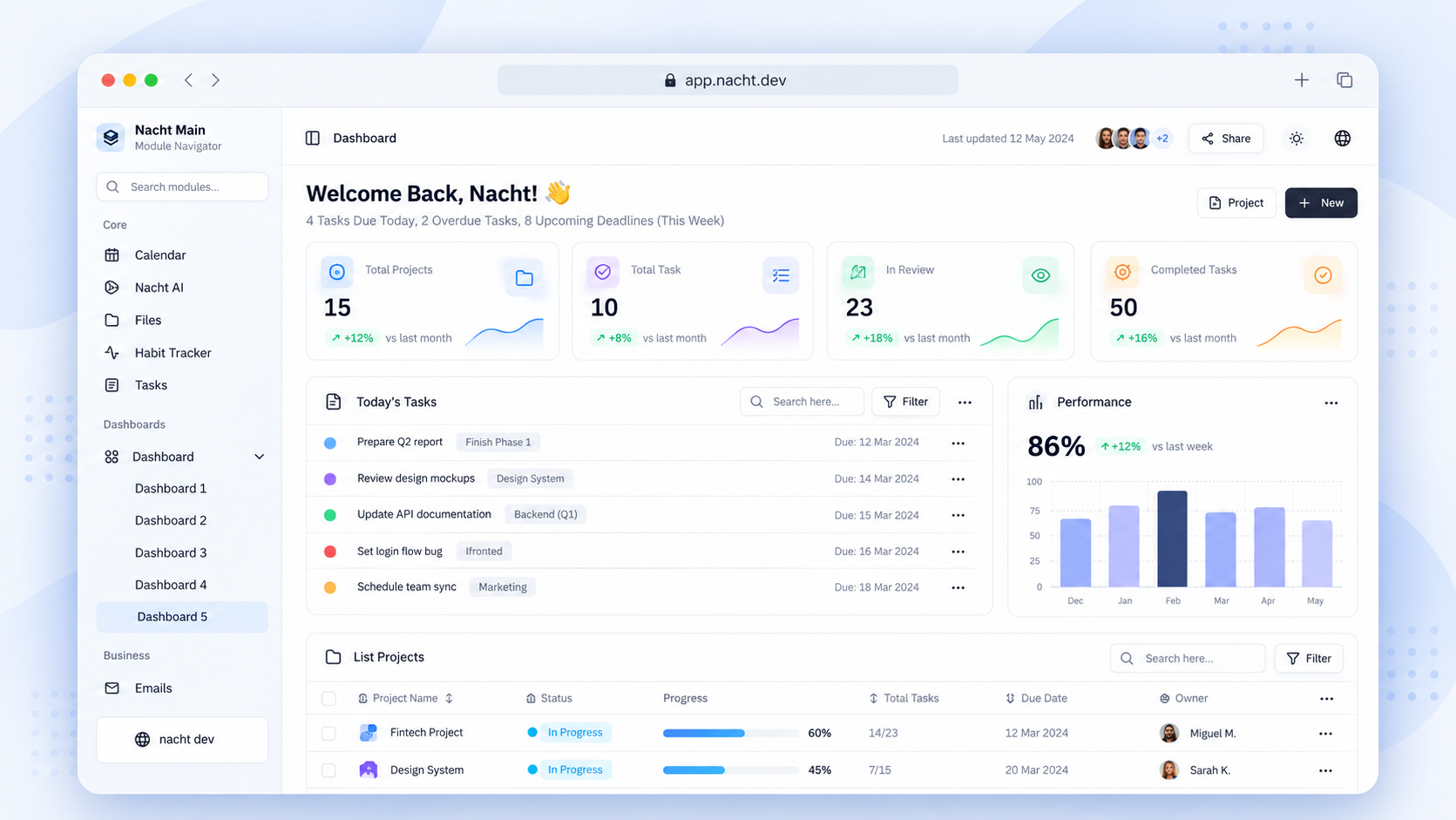Focus List Projects search field
The image size is (1456, 820).
tap(1187, 659)
